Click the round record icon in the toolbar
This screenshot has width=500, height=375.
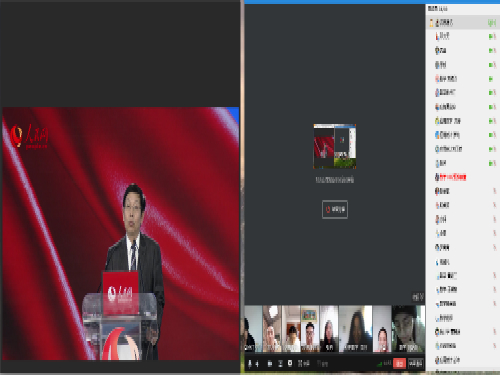pyautogui.click(x=290, y=363)
